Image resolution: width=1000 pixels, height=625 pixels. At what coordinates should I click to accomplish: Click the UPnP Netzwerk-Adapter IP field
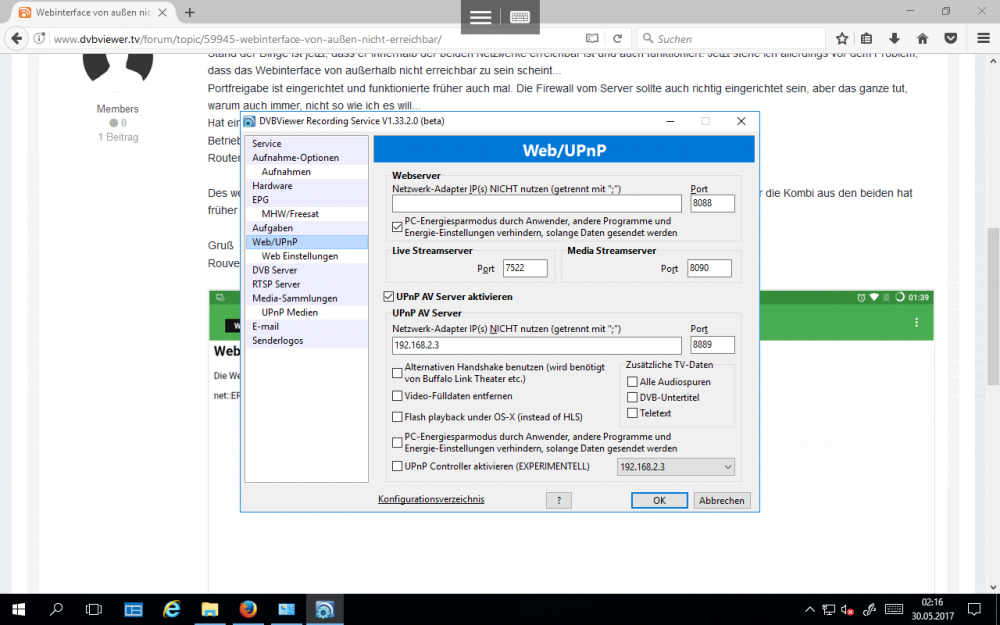click(537, 345)
